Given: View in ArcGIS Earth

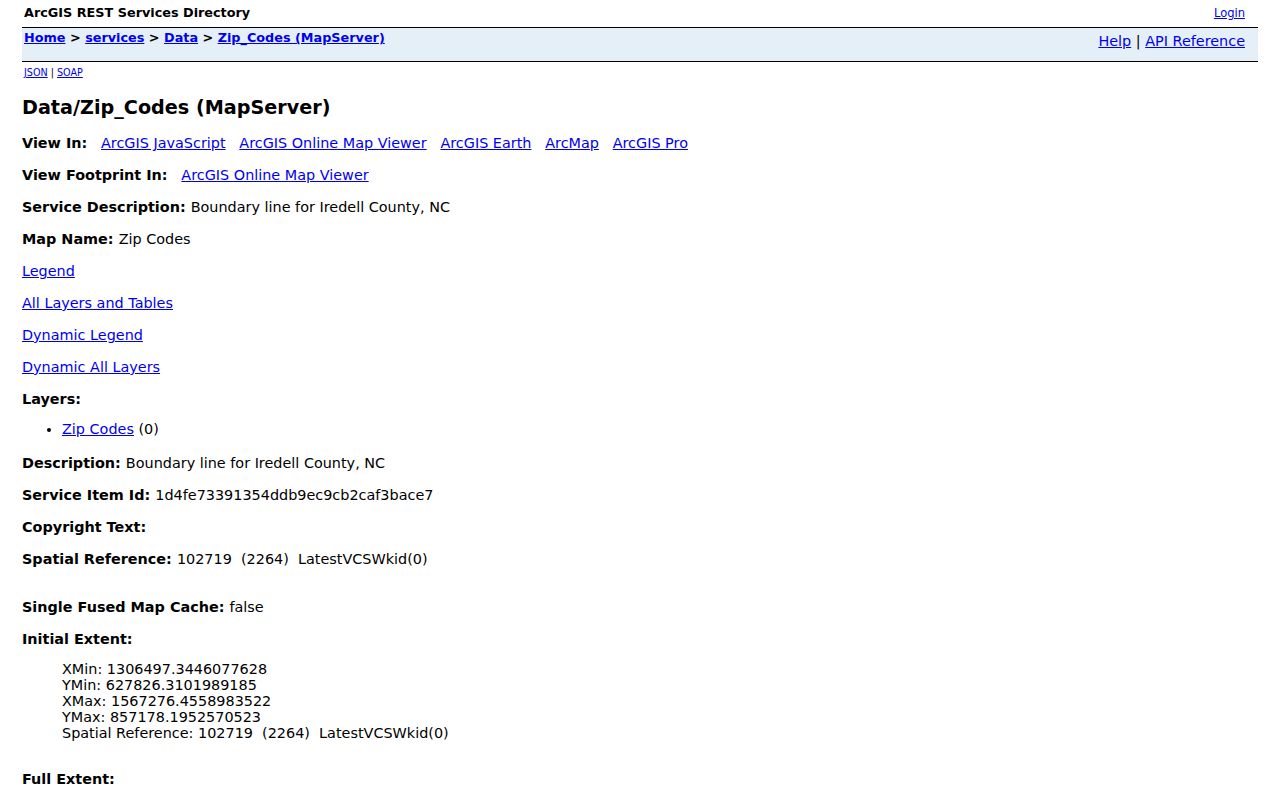Looking at the screenshot, I should pyautogui.click(x=486, y=143).
